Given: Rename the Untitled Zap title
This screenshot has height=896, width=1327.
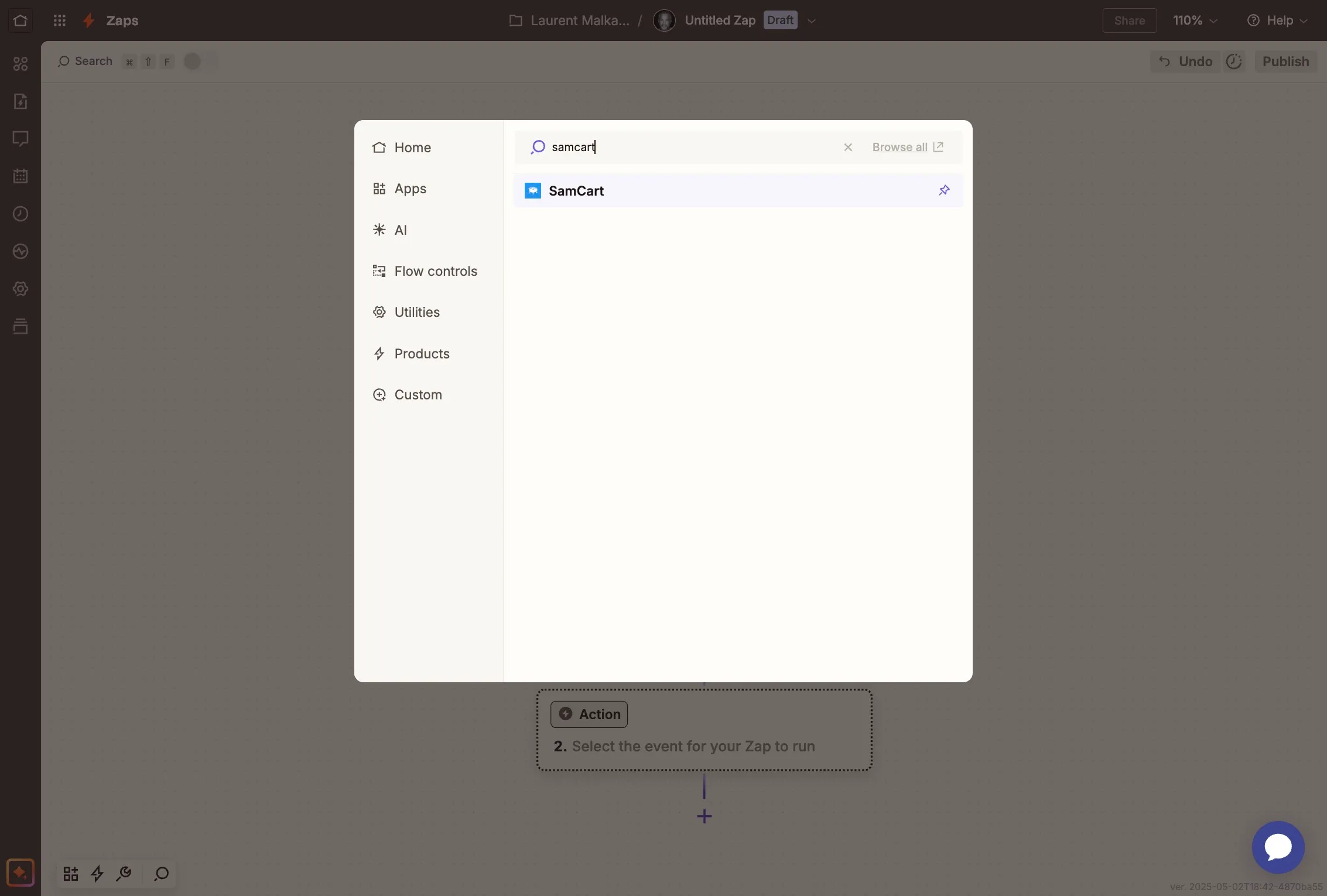Looking at the screenshot, I should [x=720, y=20].
